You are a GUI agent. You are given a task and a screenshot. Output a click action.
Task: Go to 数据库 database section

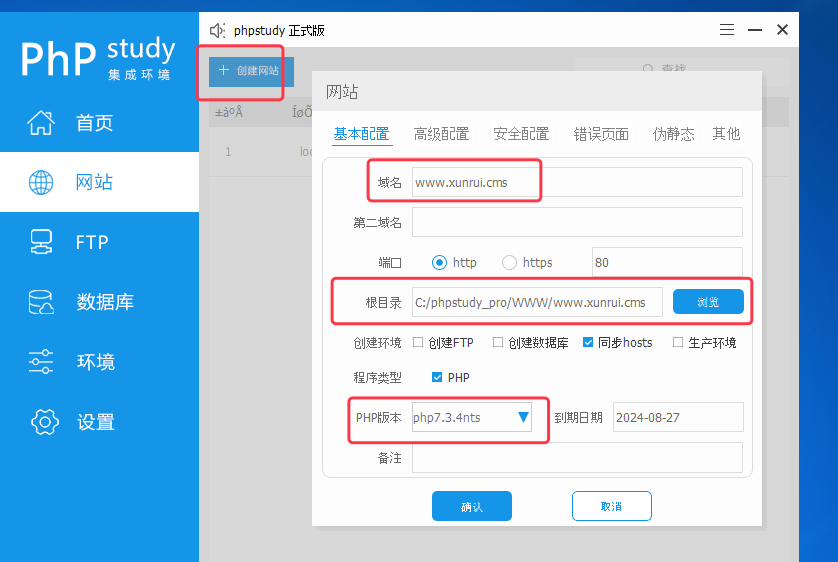(x=99, y=302)
